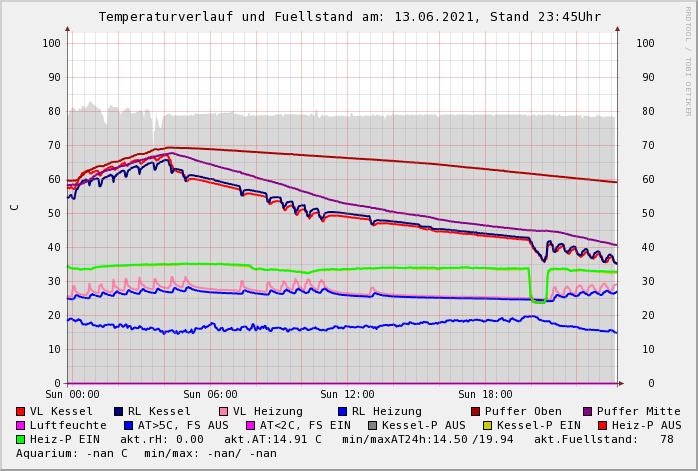The image size is (698, 471).
Task: Select the pink VL Heizung legend swatch
Action: click(224, 412)
